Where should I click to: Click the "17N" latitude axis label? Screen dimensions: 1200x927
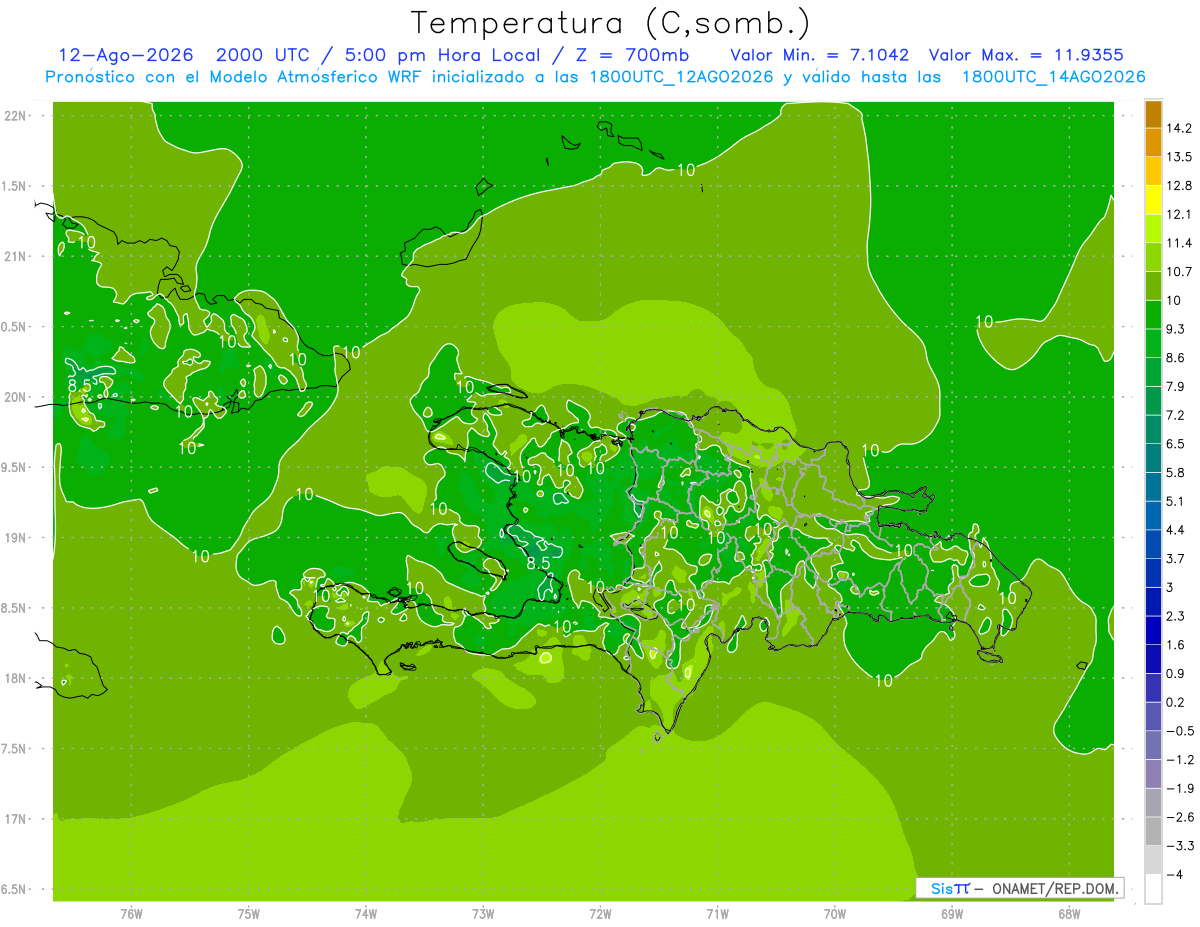point(15,820)
